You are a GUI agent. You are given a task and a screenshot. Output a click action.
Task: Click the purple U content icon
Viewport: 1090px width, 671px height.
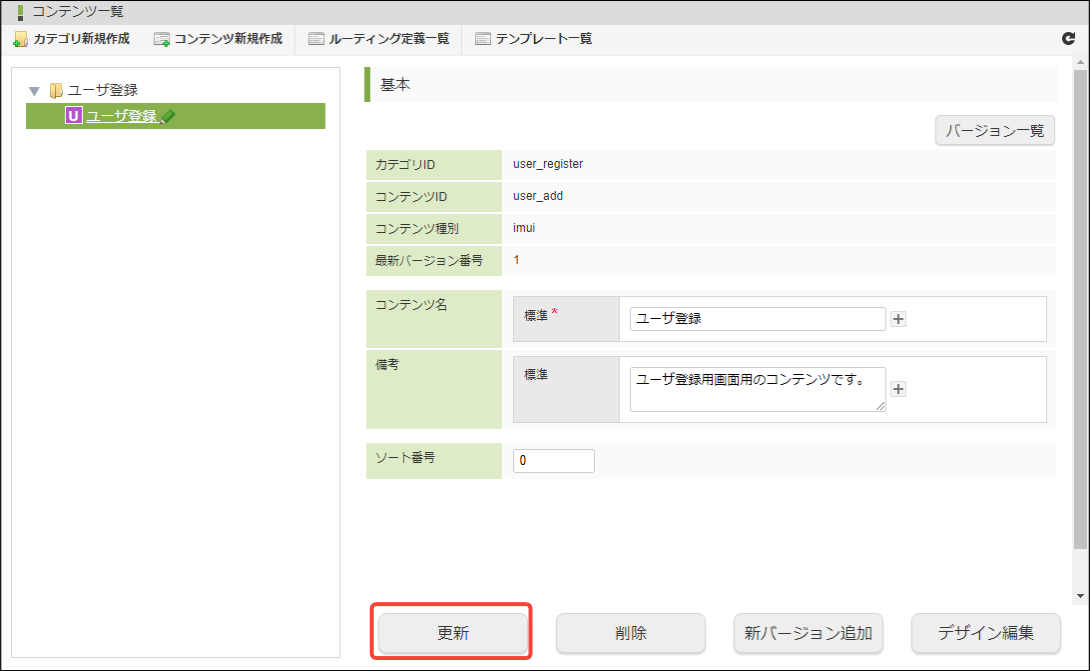pyautogui.click(x=73, y=115)
